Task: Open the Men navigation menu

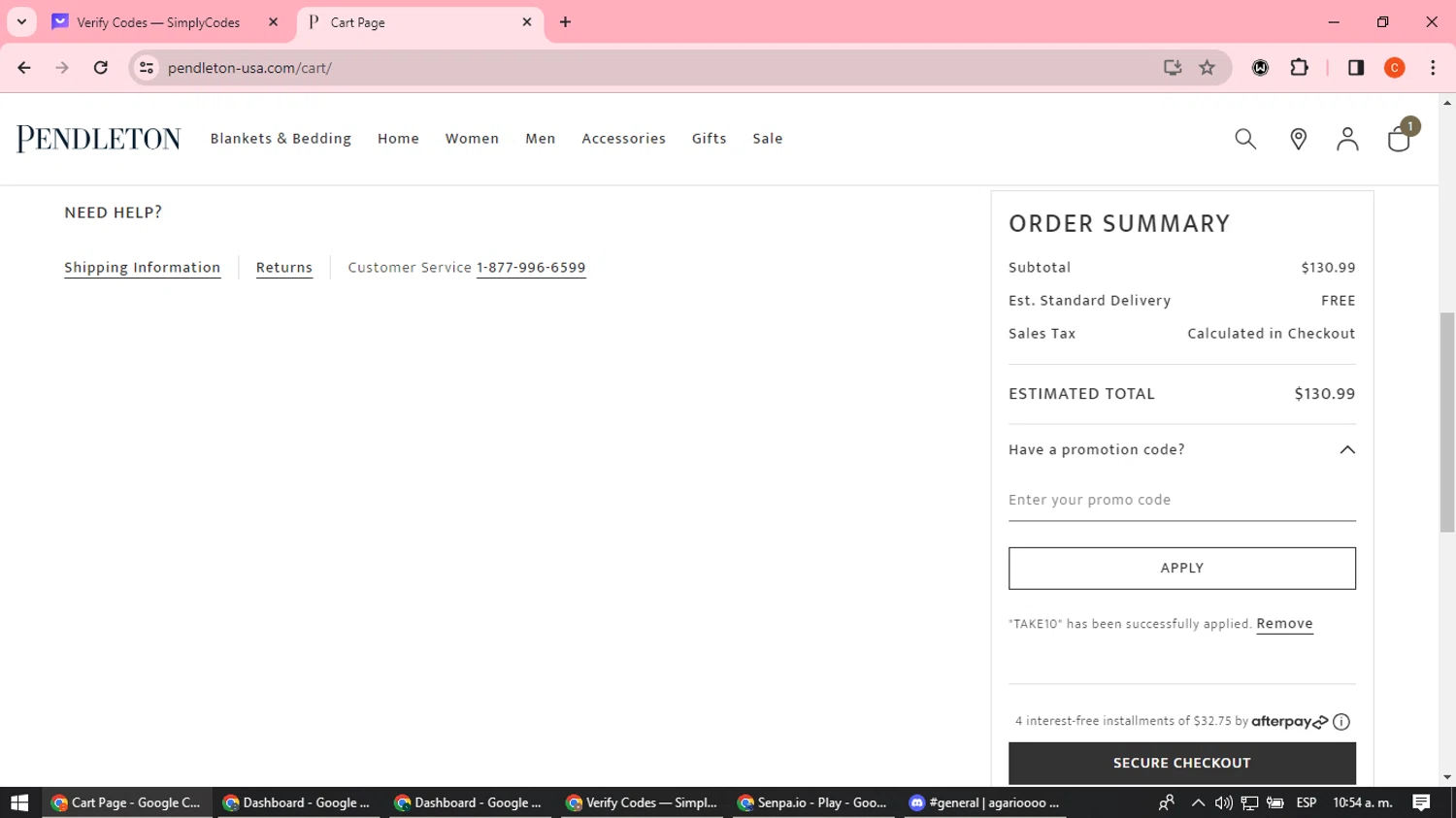Action: pyautogui.click(x=541, y=139)
